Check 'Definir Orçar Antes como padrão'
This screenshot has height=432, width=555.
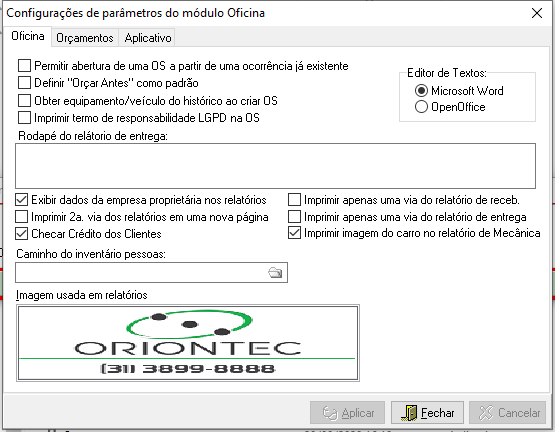pos(24,83)
